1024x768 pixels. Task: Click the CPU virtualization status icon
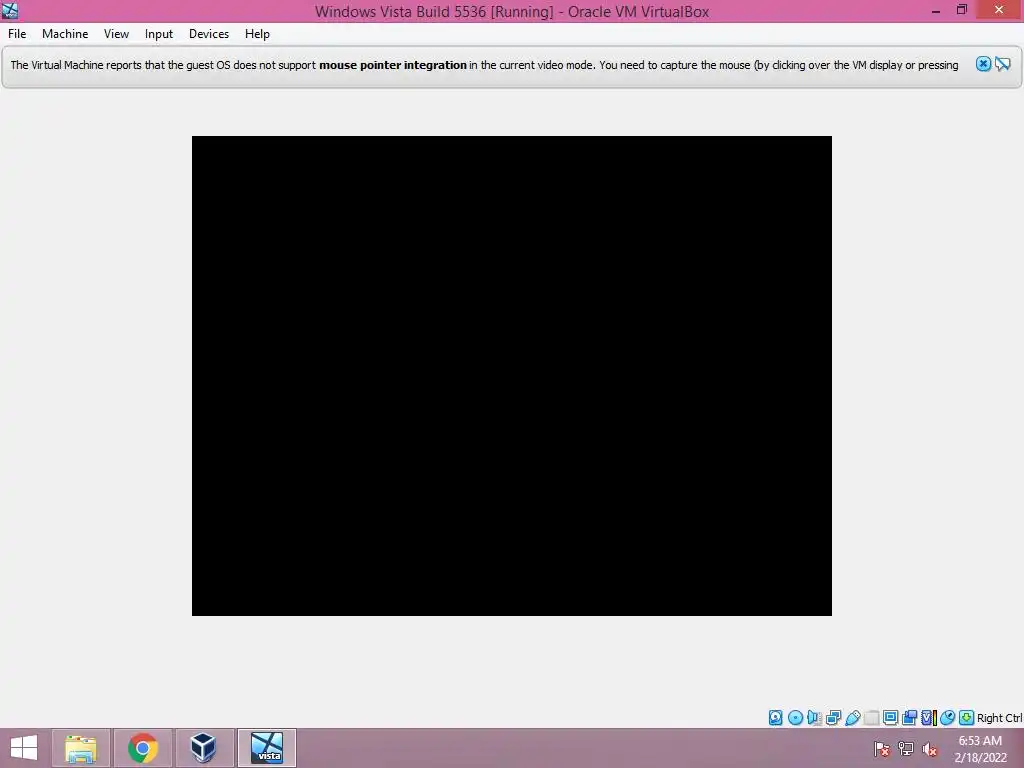928,718
